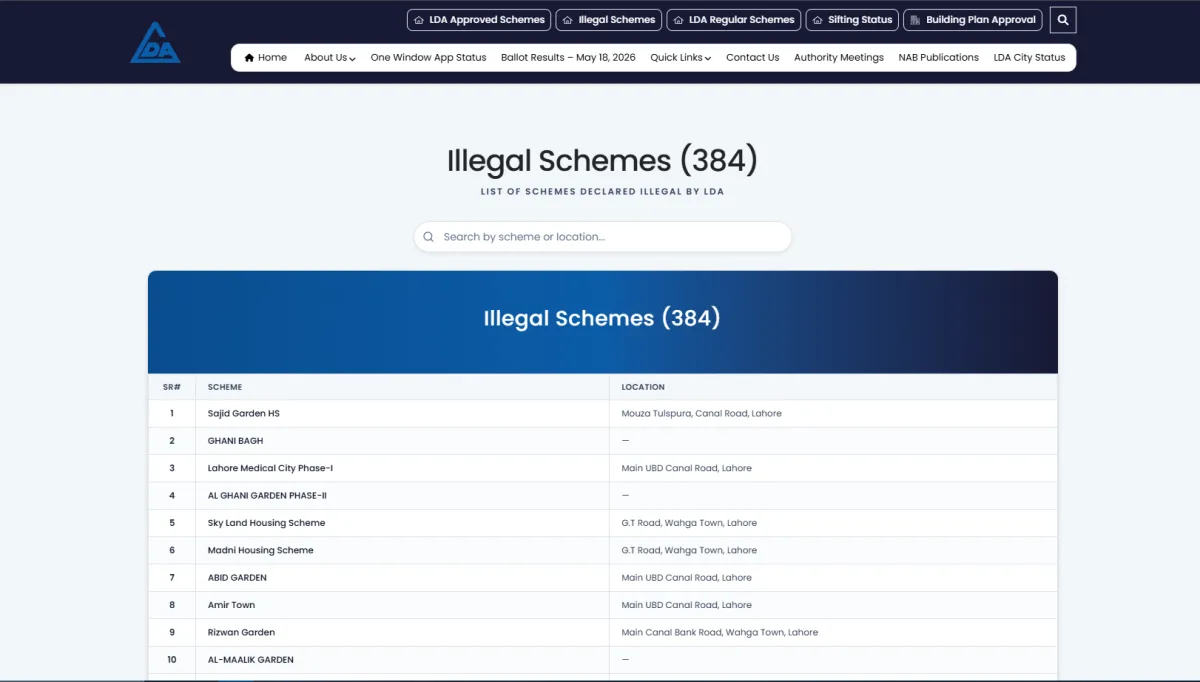
Task: Open LDA City Status link
Action: pos(1029,58)
